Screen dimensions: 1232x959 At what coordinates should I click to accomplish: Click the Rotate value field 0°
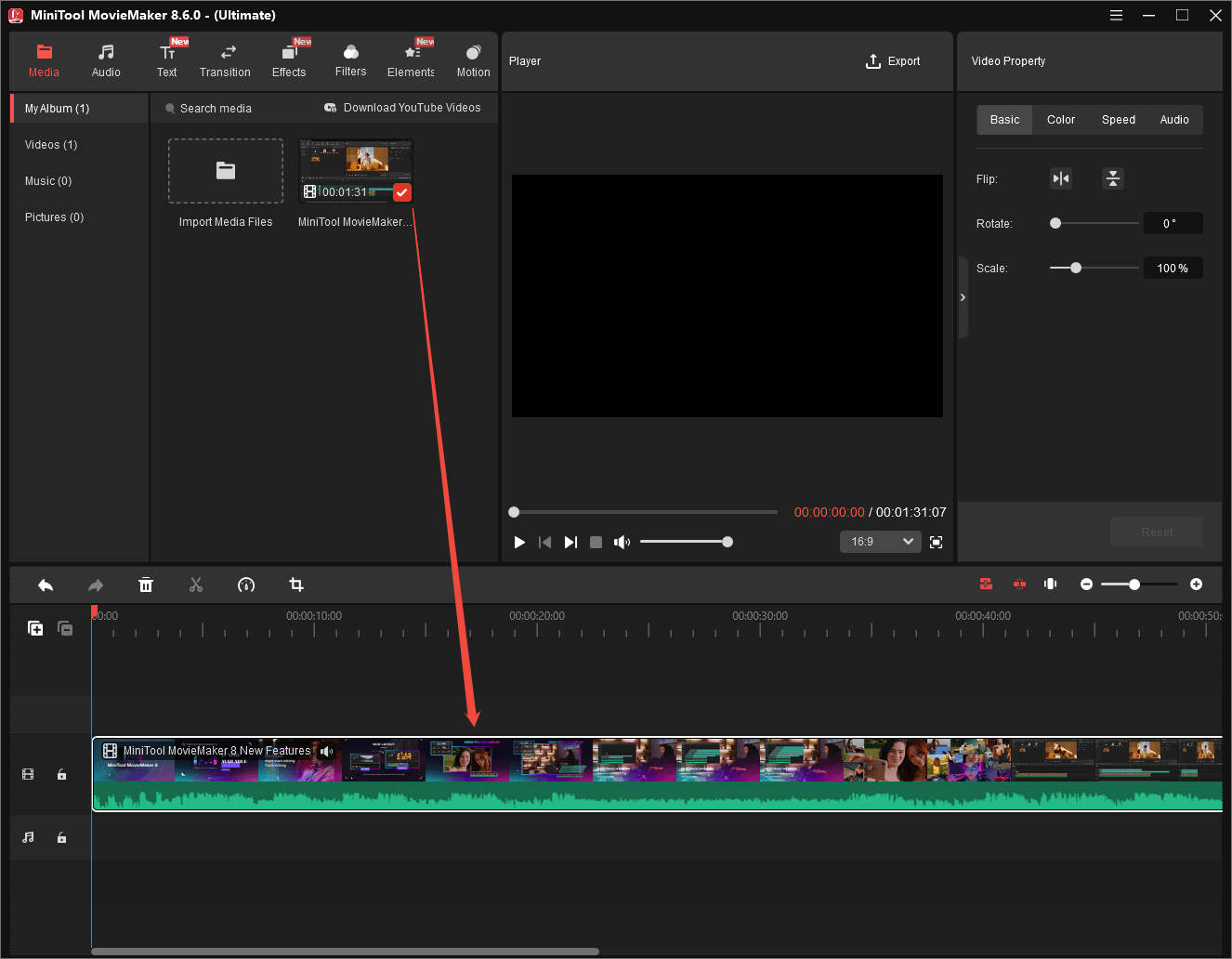[1173, 223]
